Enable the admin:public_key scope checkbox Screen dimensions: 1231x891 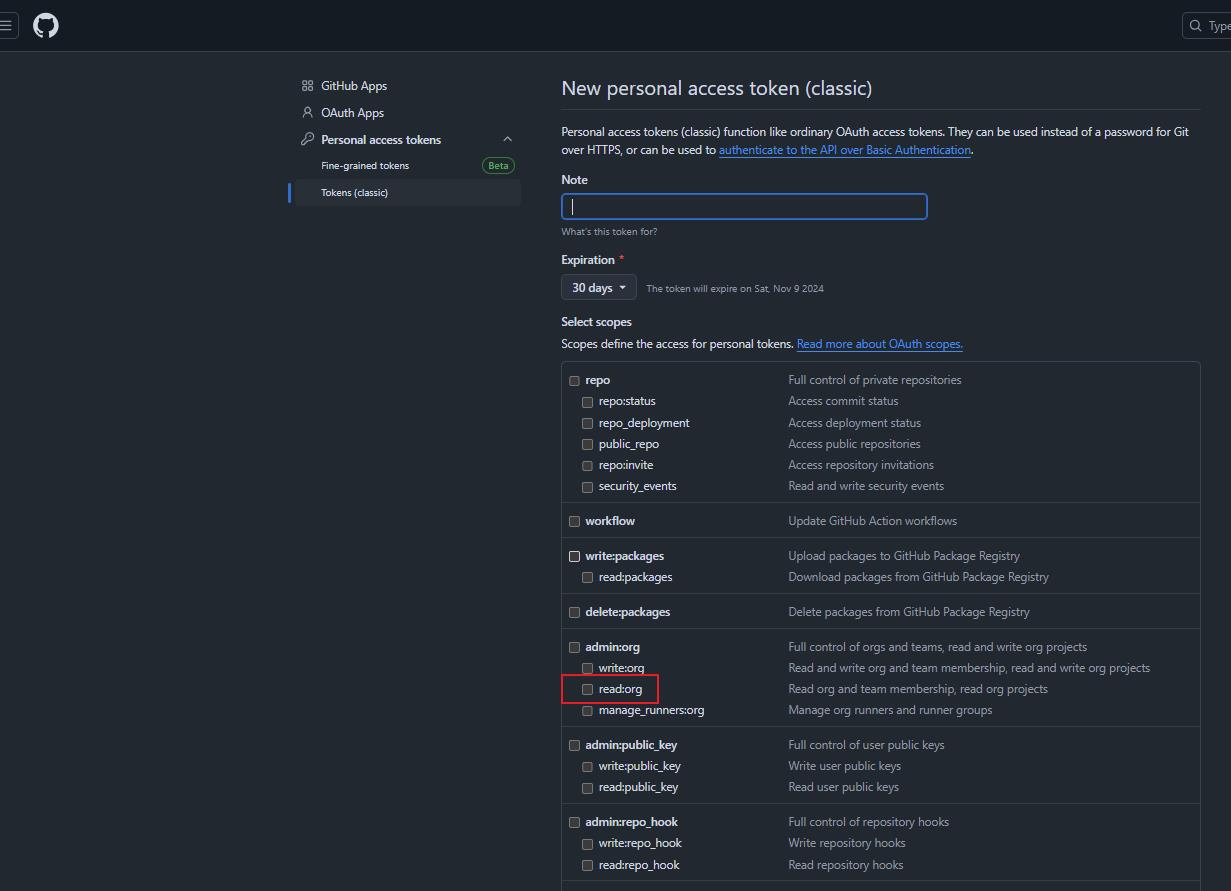pyautogui.click(x=575, y=746)
